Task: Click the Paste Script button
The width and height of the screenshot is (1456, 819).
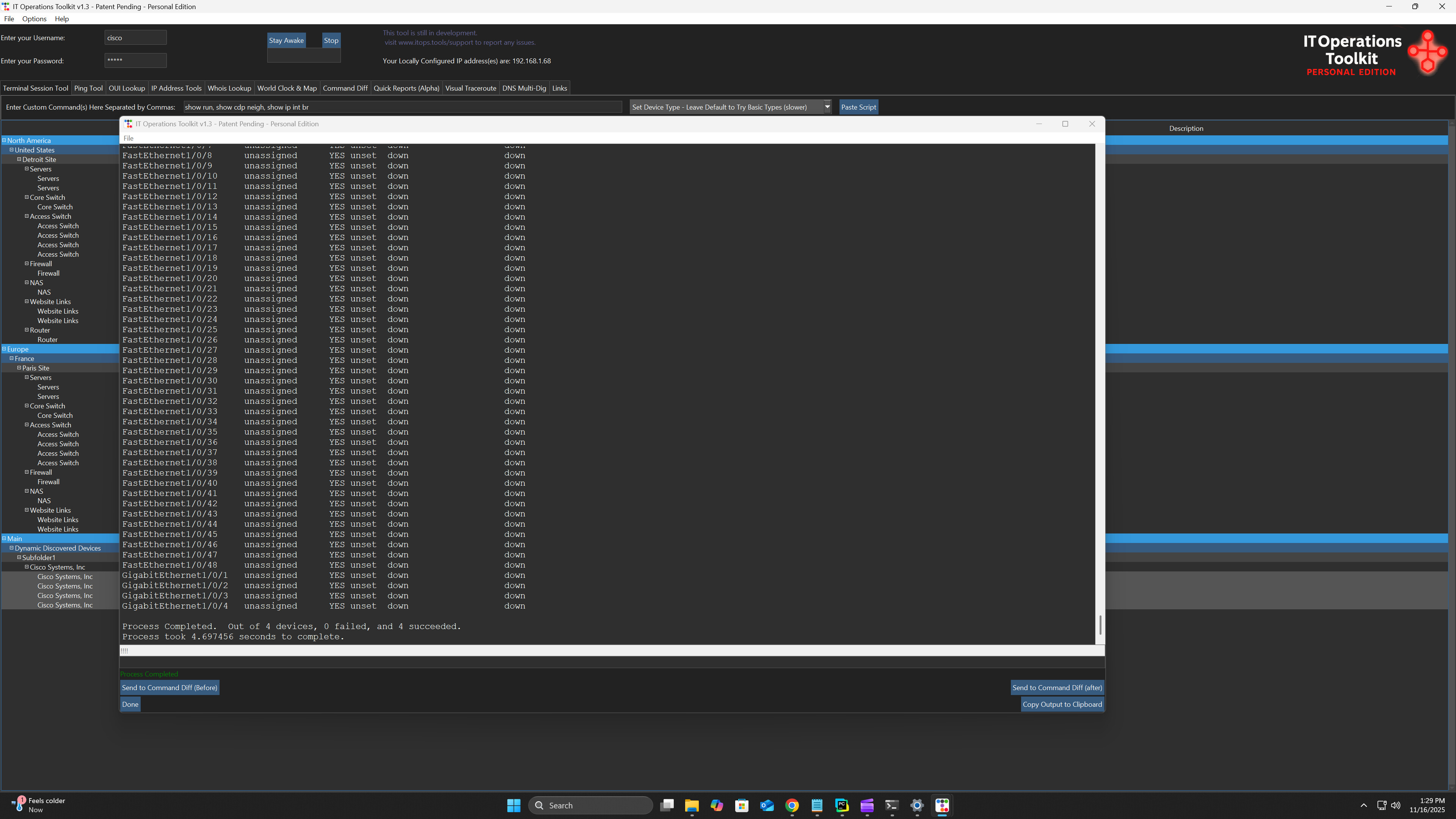Action: (x=858, y=107)
